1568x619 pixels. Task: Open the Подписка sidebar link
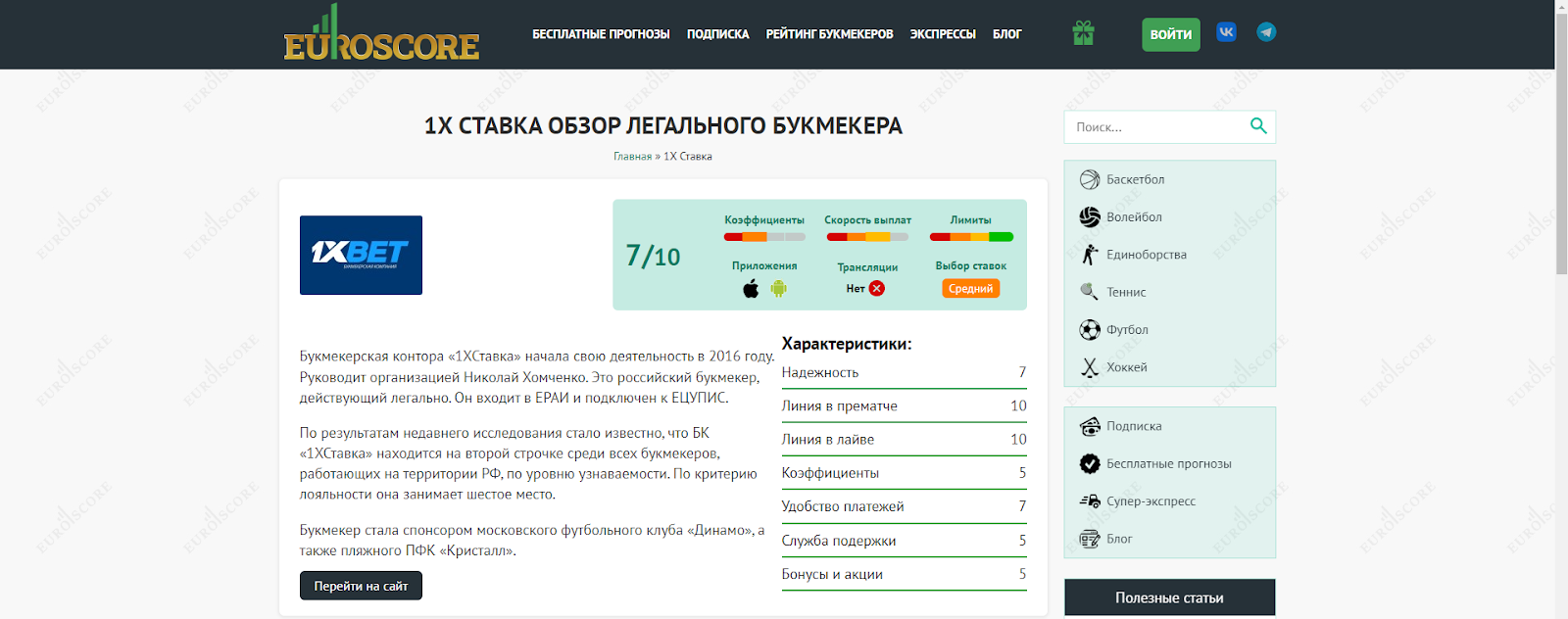click(x=1134, y=426)
